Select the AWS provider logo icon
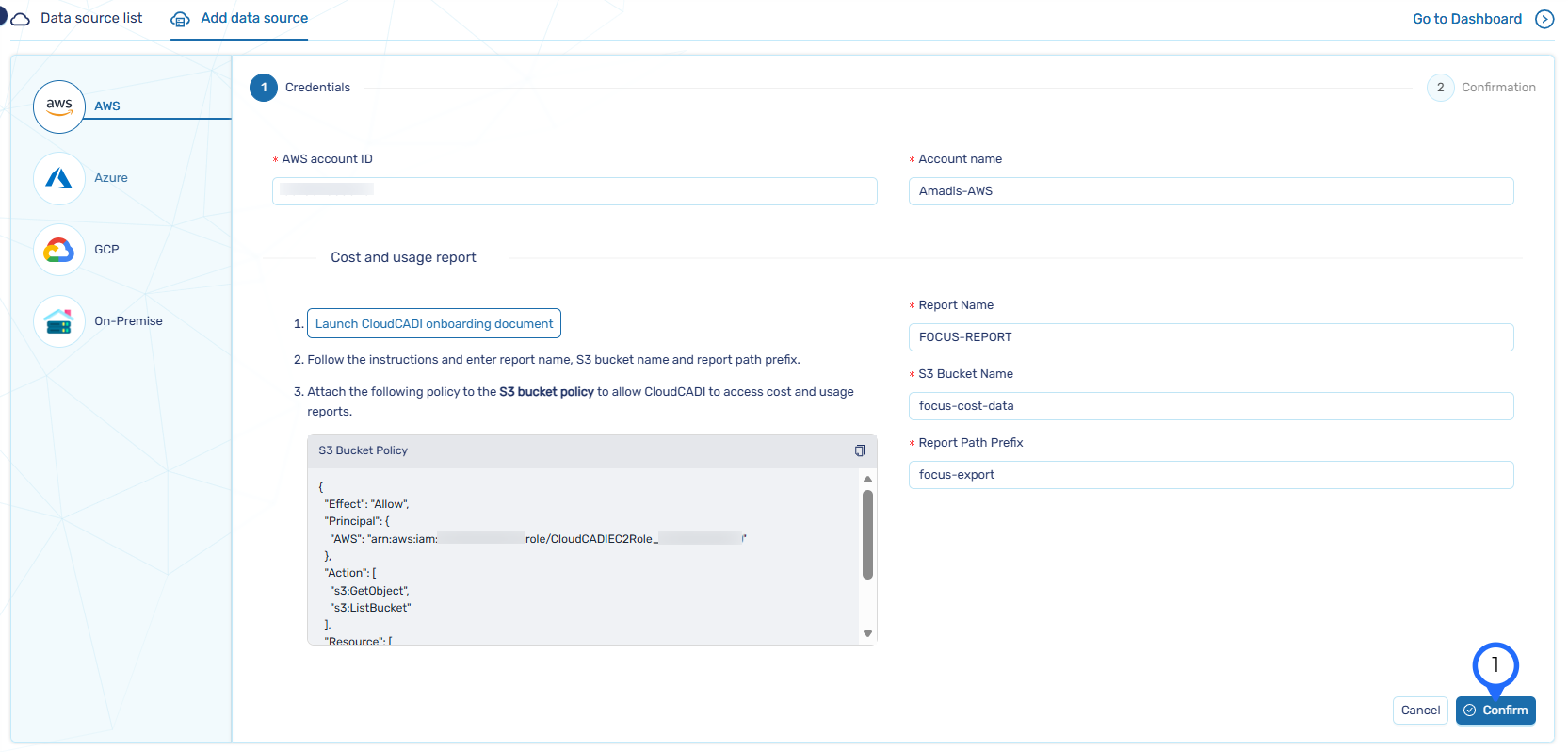The height and width of the screenshot is (752, 1568). point(59,106)
